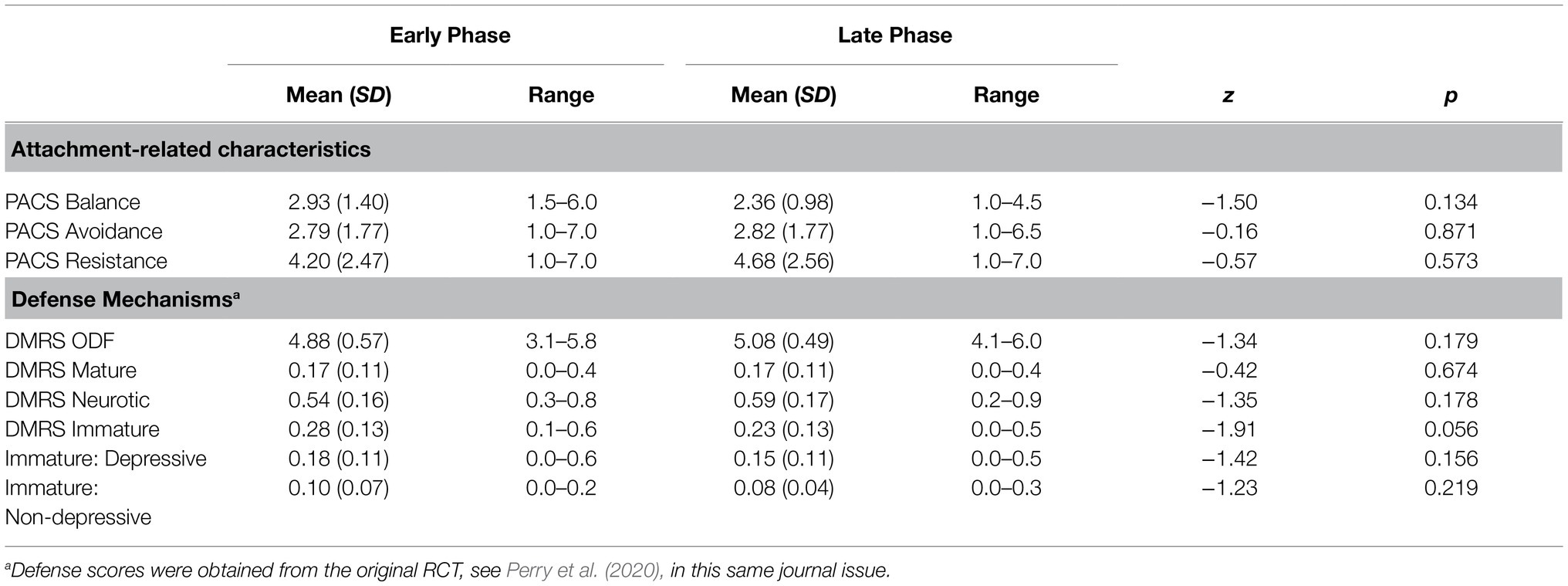Click the p column header
The image size is (1568, 586).
pyautogui.click(x=1451, y=97)
